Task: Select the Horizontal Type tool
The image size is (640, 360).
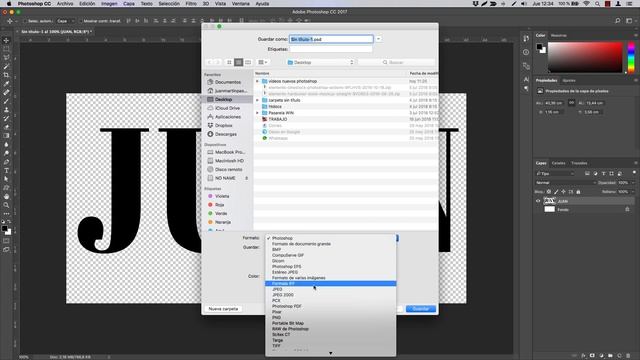Action: [6, 170]
